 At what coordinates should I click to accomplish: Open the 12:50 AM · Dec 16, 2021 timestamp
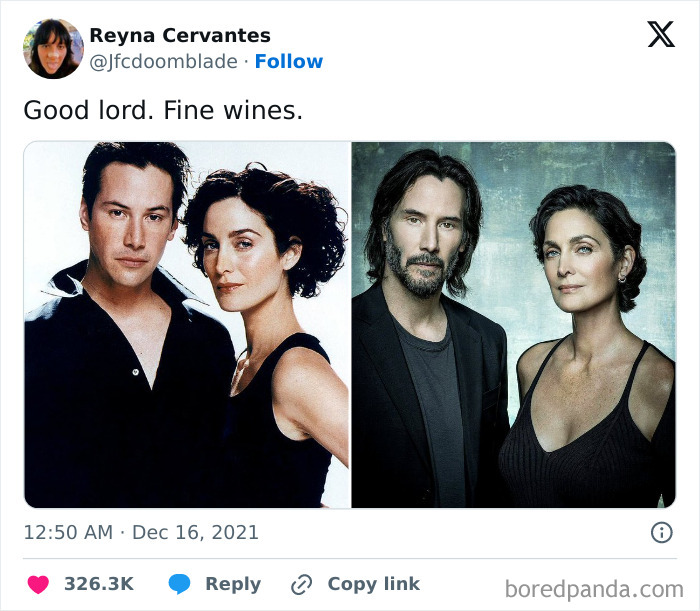pyautogui.click(x=141, y=532)
